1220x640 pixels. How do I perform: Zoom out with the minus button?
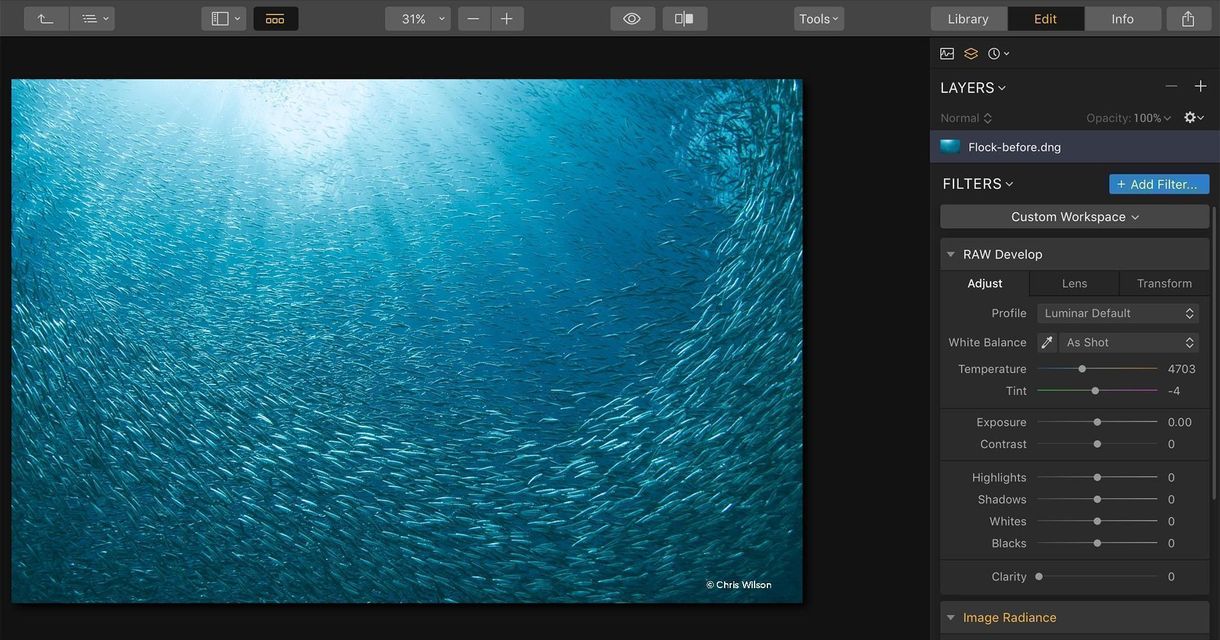[x=473, y=18]
